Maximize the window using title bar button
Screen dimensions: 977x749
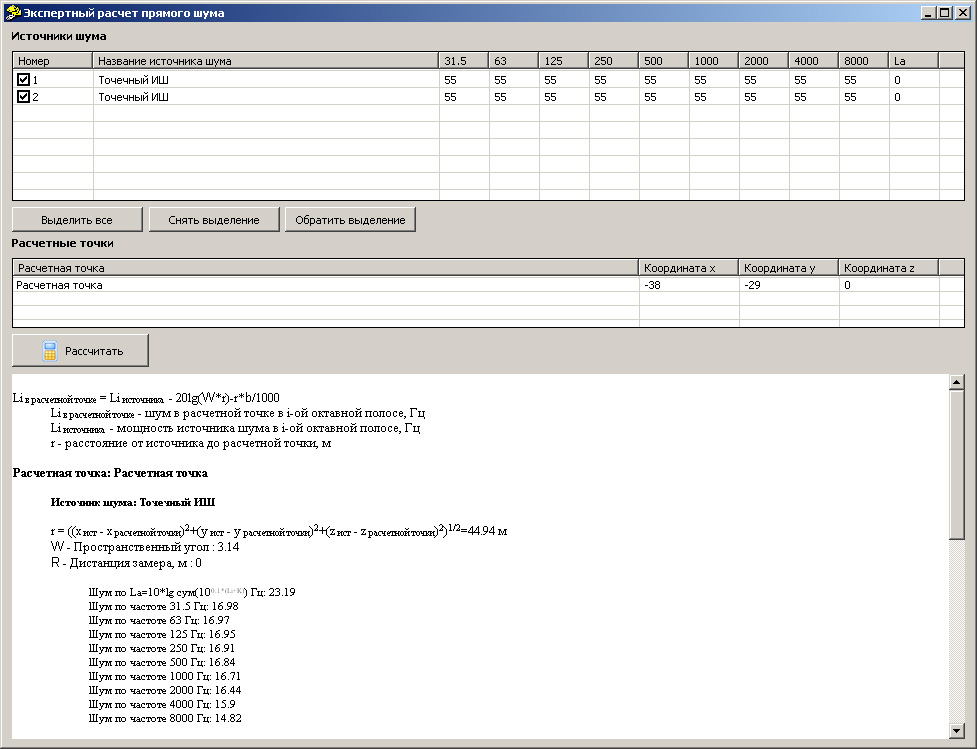[945, 13]
